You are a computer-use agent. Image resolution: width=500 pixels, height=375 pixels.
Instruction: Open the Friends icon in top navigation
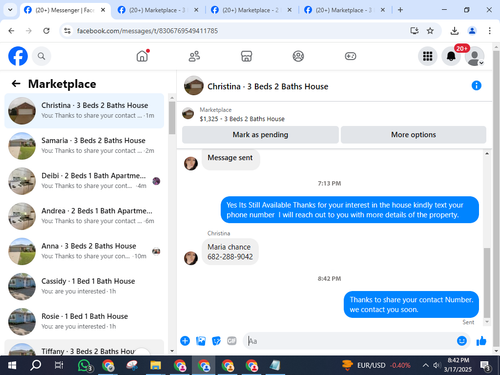coord(194,56)
